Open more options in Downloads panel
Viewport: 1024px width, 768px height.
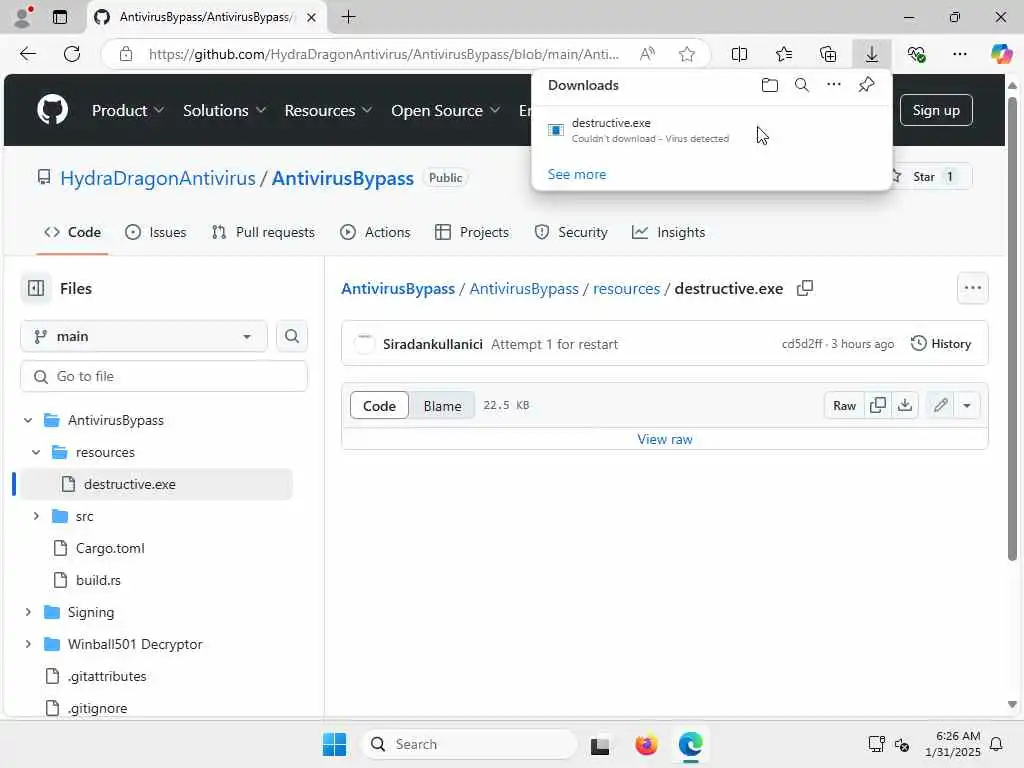click(x=834, y=85)
